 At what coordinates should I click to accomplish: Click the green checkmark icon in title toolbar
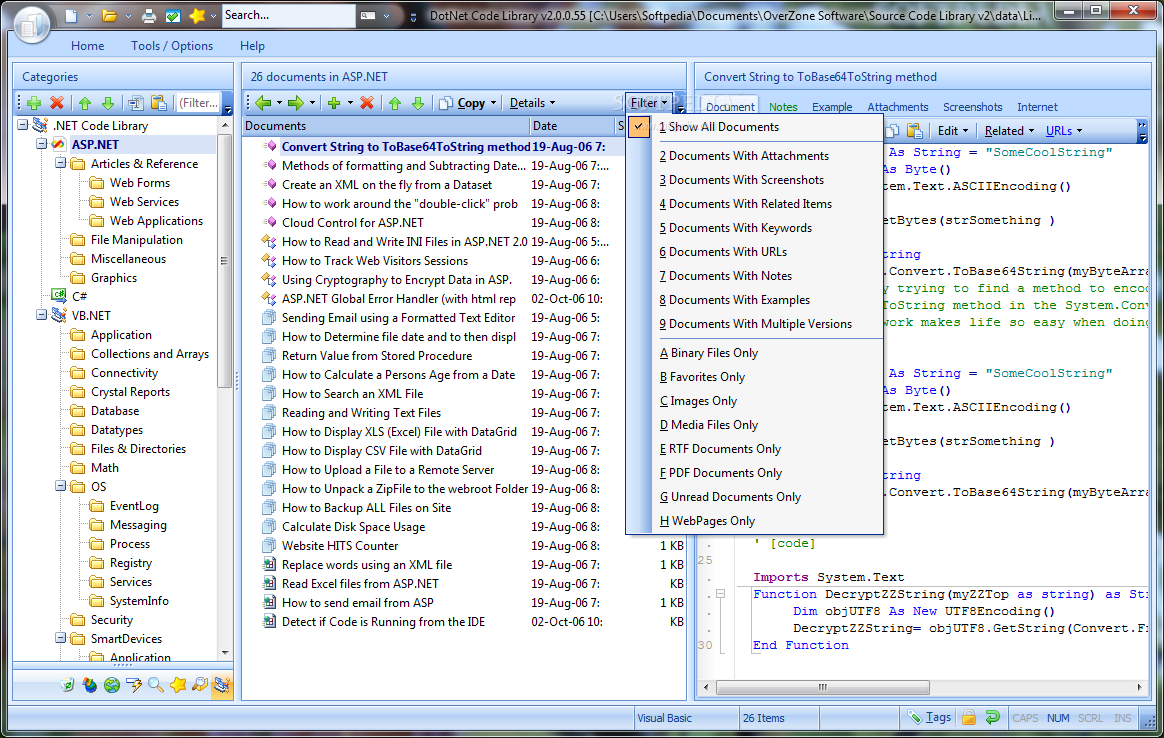click(172, 16)
